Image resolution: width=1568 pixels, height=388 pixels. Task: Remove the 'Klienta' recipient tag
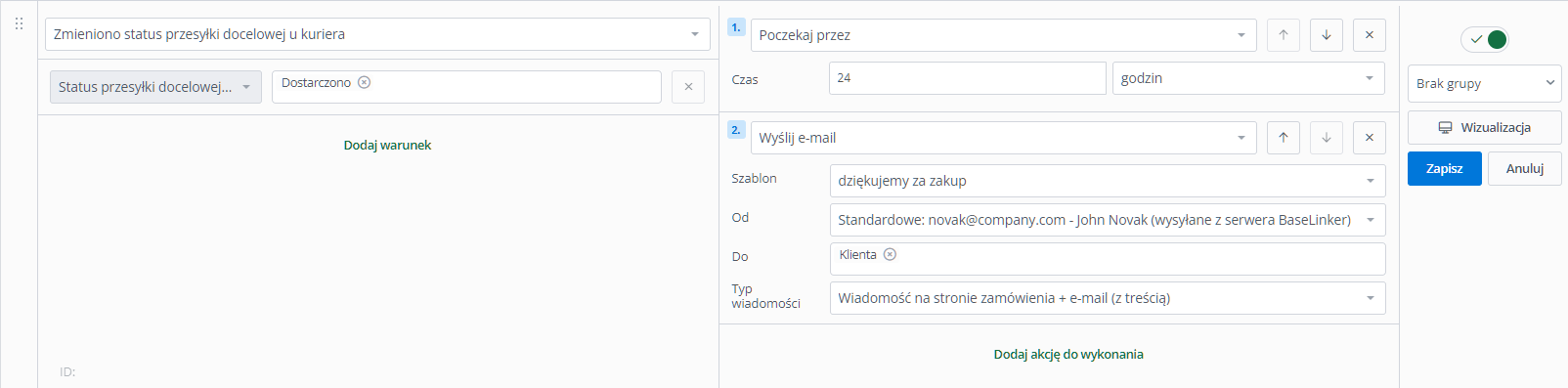890,254
